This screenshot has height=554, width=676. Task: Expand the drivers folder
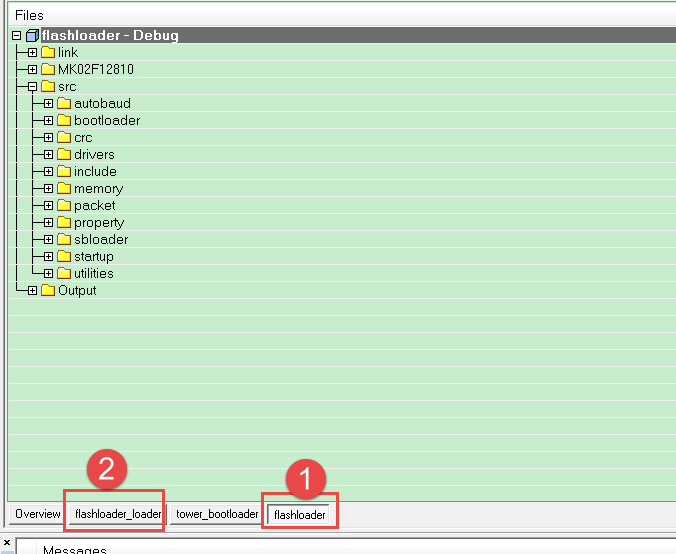(x=48, y=154)
